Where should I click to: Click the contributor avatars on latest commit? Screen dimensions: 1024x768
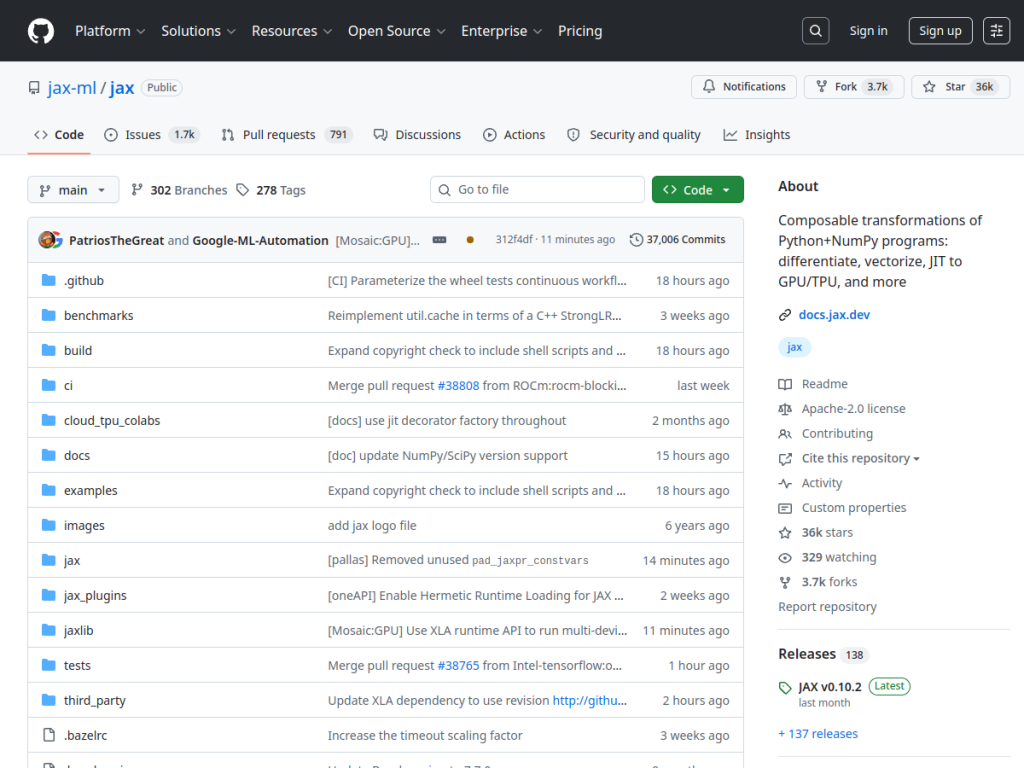(50, 240)
